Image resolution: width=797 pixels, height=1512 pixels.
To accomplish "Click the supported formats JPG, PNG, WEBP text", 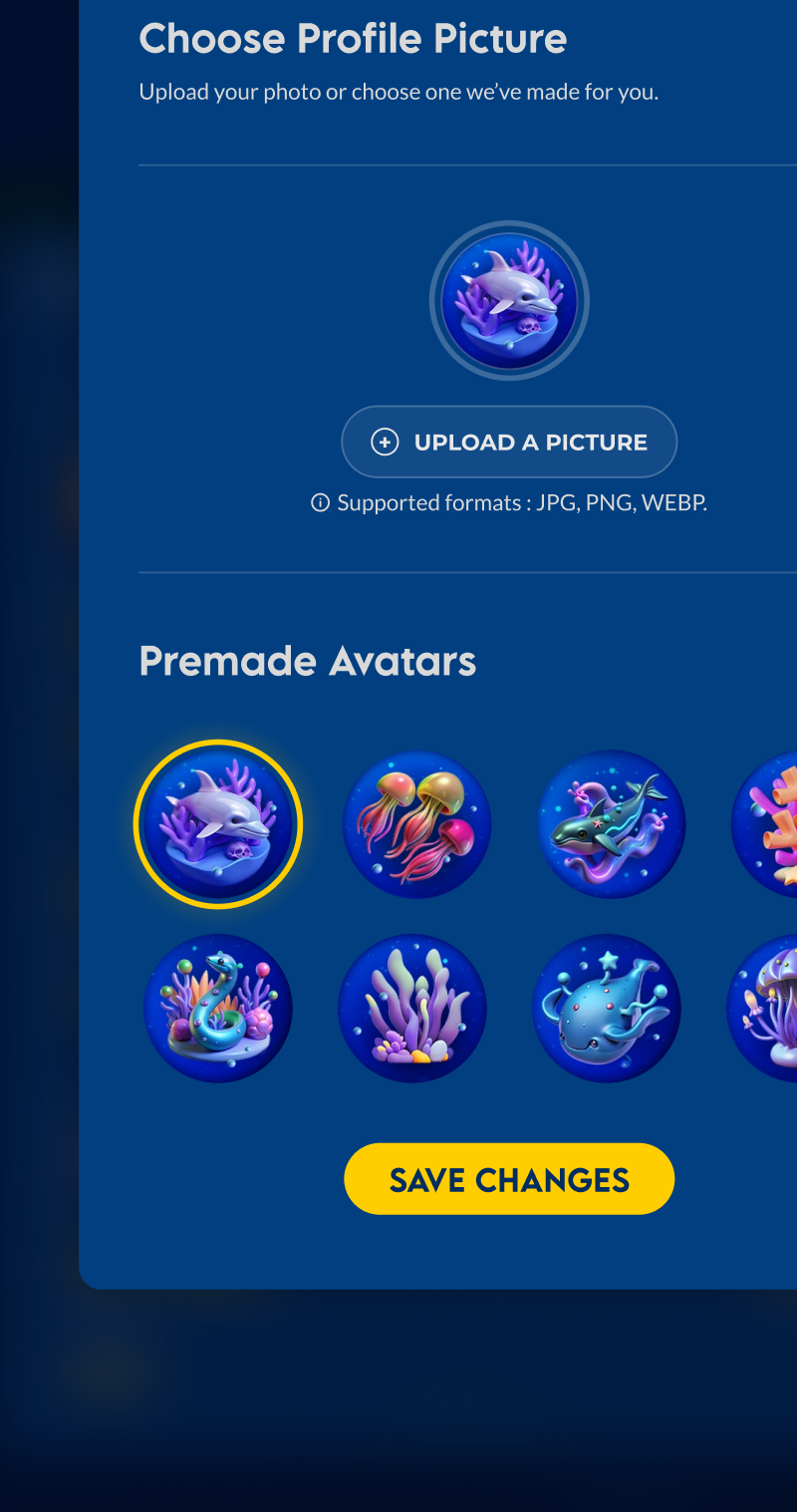I will click(522, 502).
